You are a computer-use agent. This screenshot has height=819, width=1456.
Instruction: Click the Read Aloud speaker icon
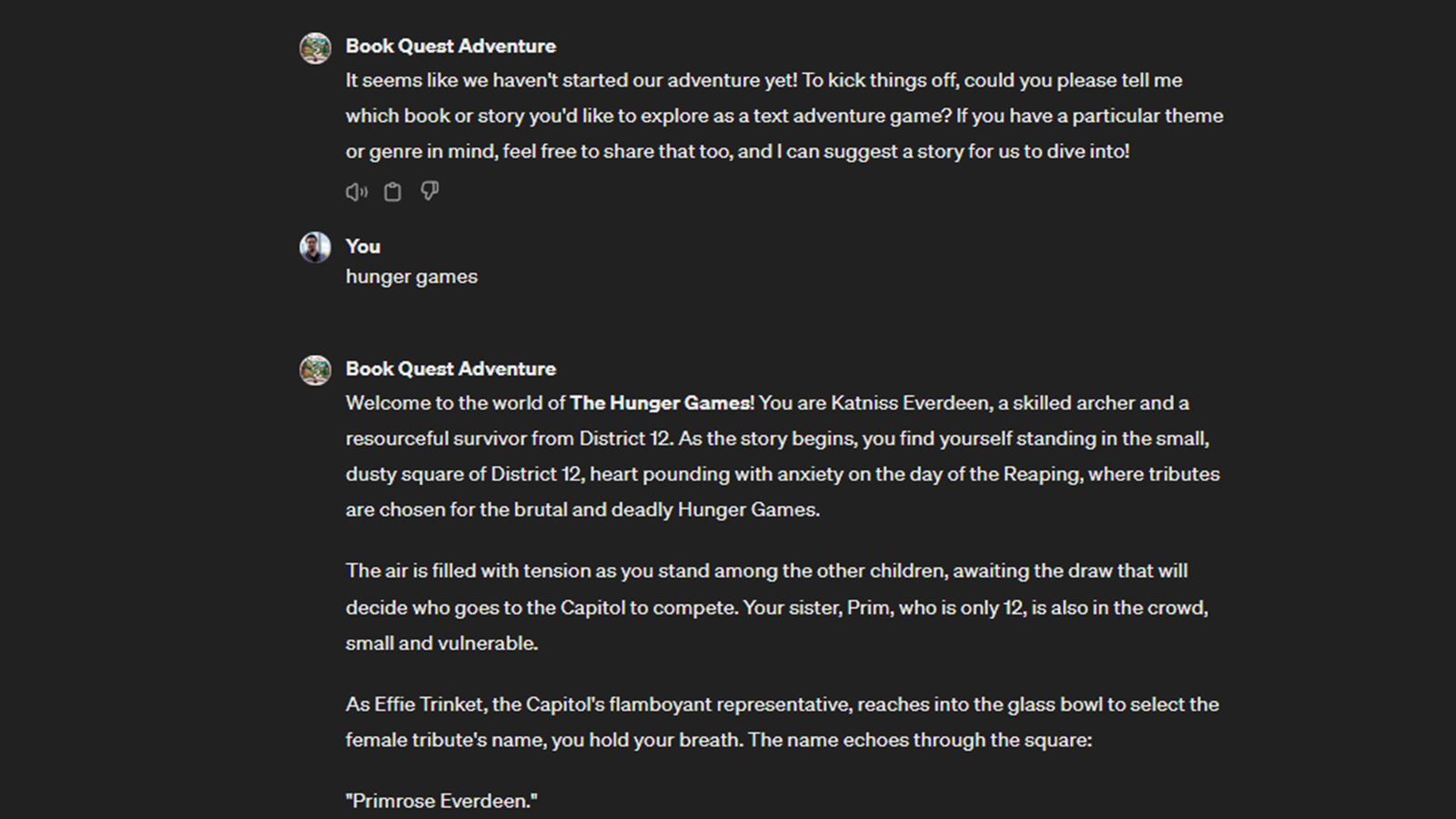[x=356, y=191]
